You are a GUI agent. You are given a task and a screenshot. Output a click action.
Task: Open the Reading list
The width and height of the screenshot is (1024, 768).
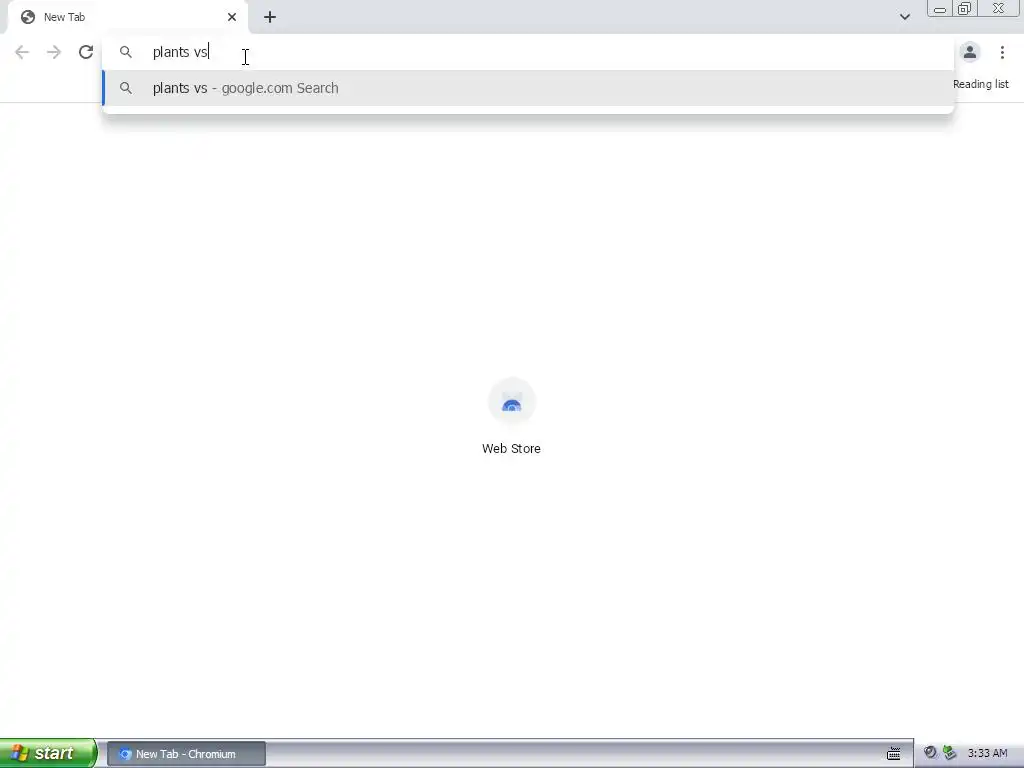pyautogui.click(x=980, y=84)
